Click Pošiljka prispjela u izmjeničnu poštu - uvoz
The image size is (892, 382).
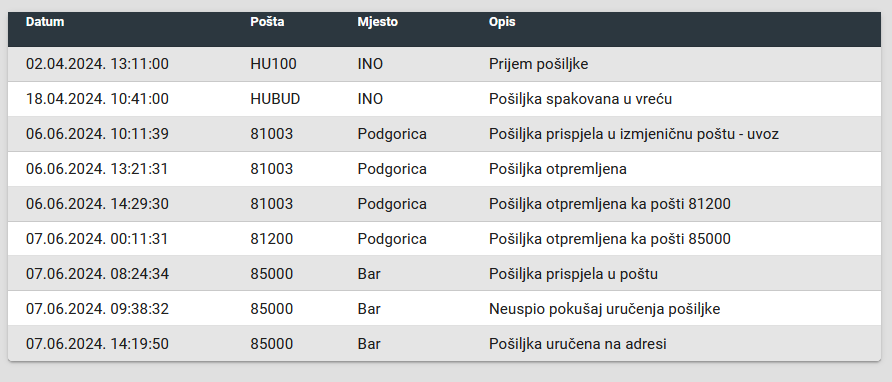(x=634, y=134)
